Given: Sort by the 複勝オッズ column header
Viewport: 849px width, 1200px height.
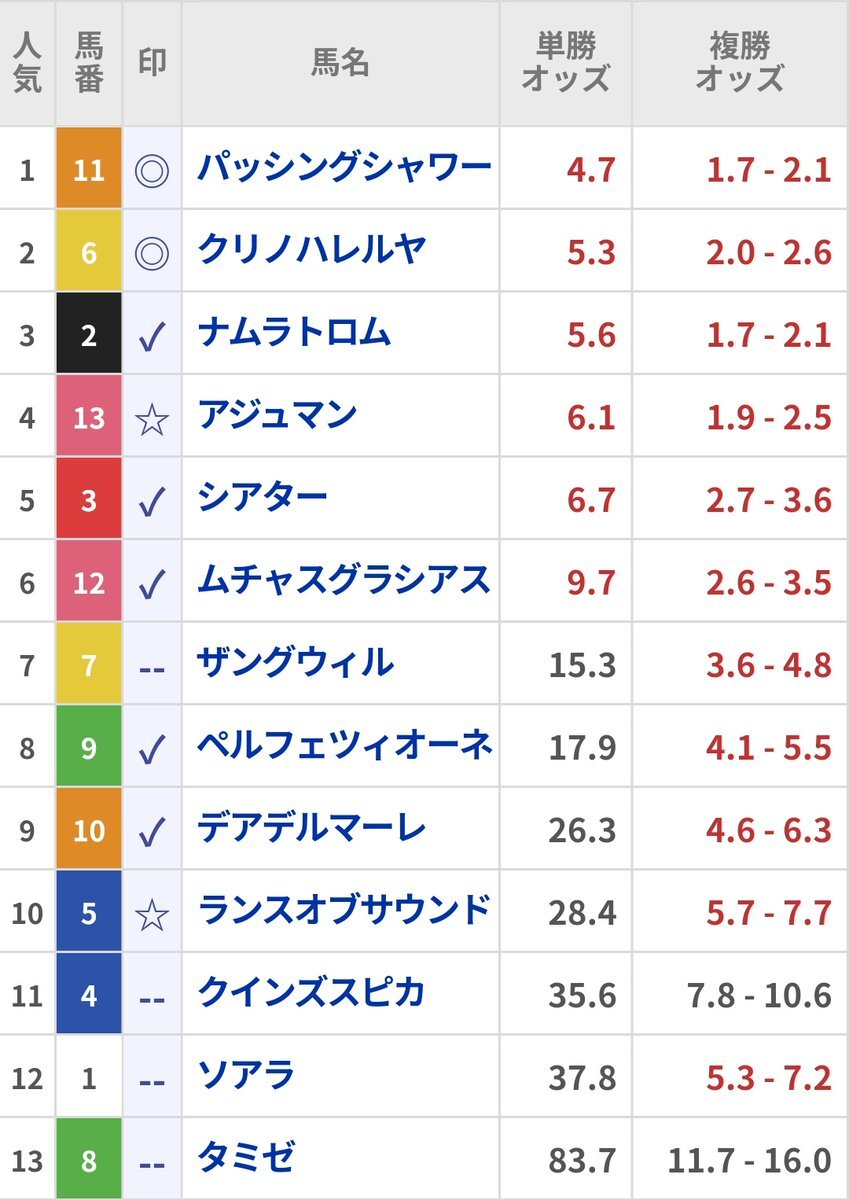Looking at the screenshot, I should [739, 62].
